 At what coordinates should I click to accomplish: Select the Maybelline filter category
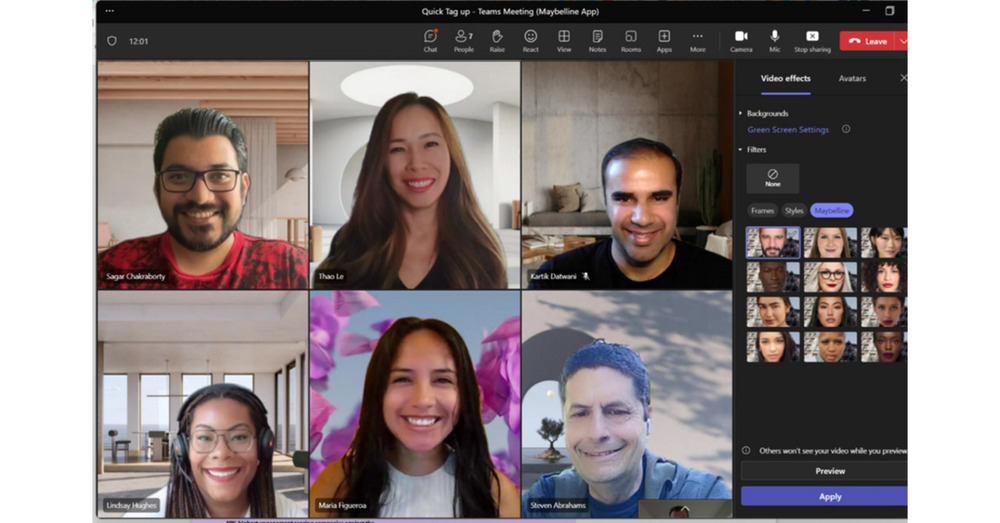point(832,210)
